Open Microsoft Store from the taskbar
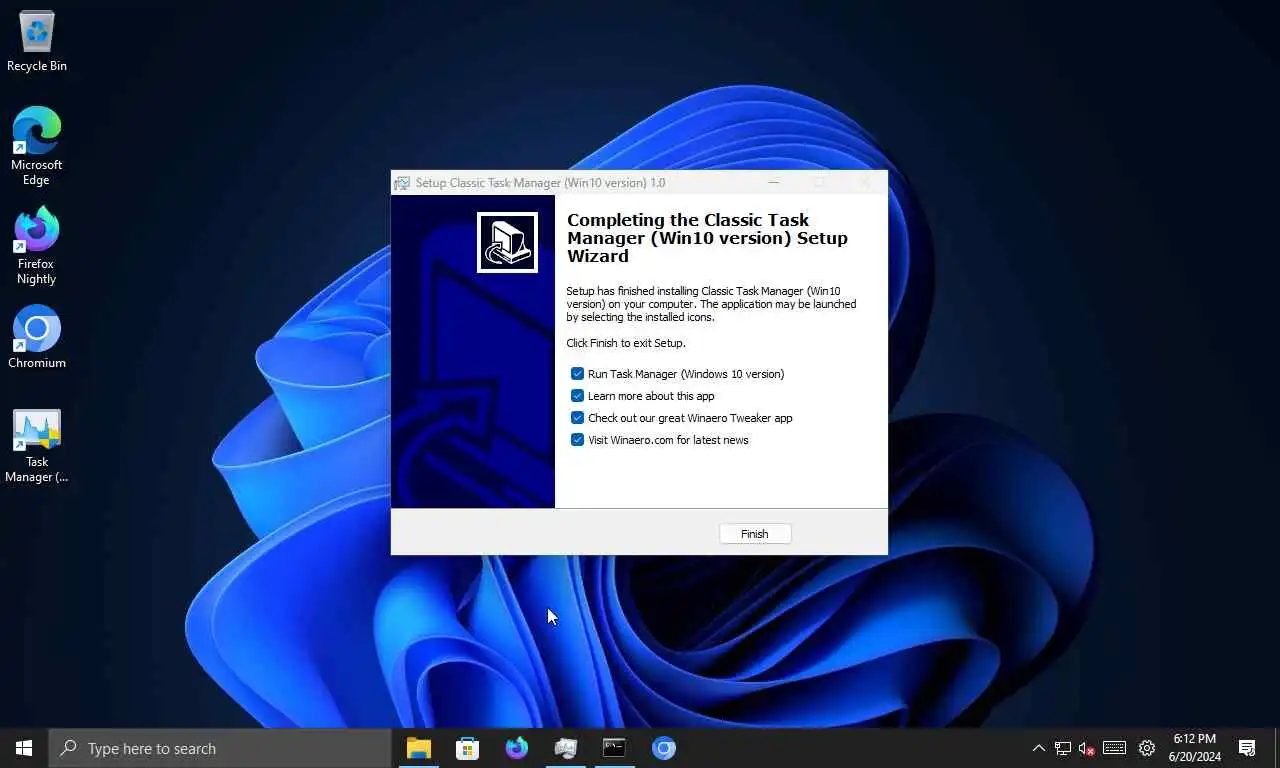 pos(467,748)
